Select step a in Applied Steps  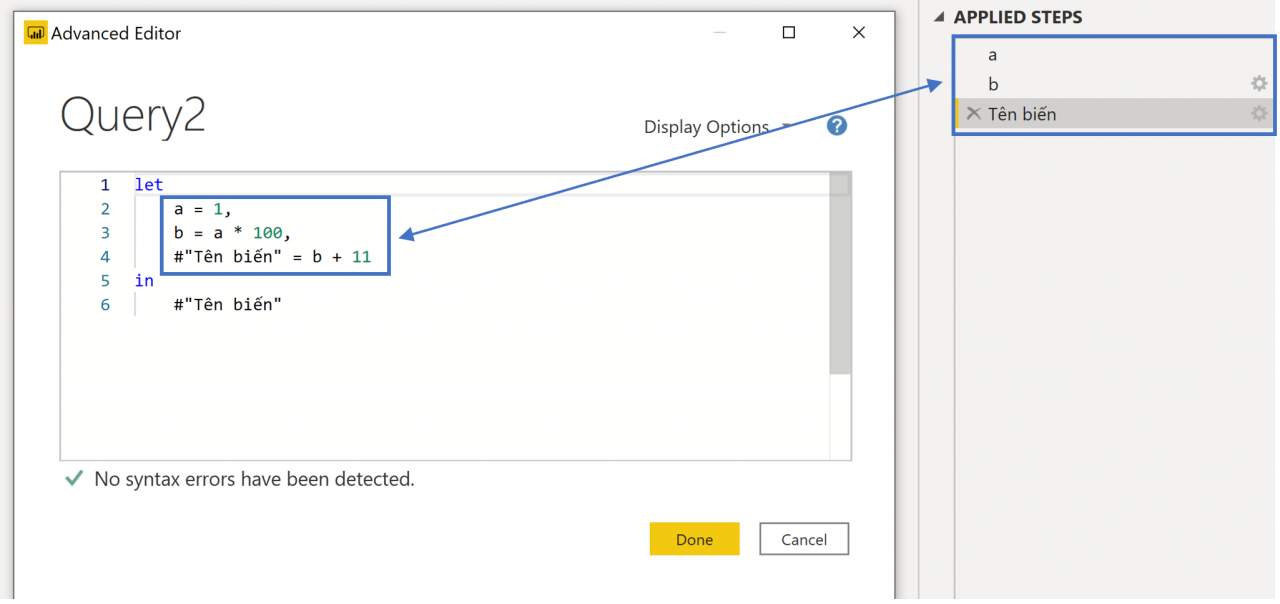click(x=992, y=55)
